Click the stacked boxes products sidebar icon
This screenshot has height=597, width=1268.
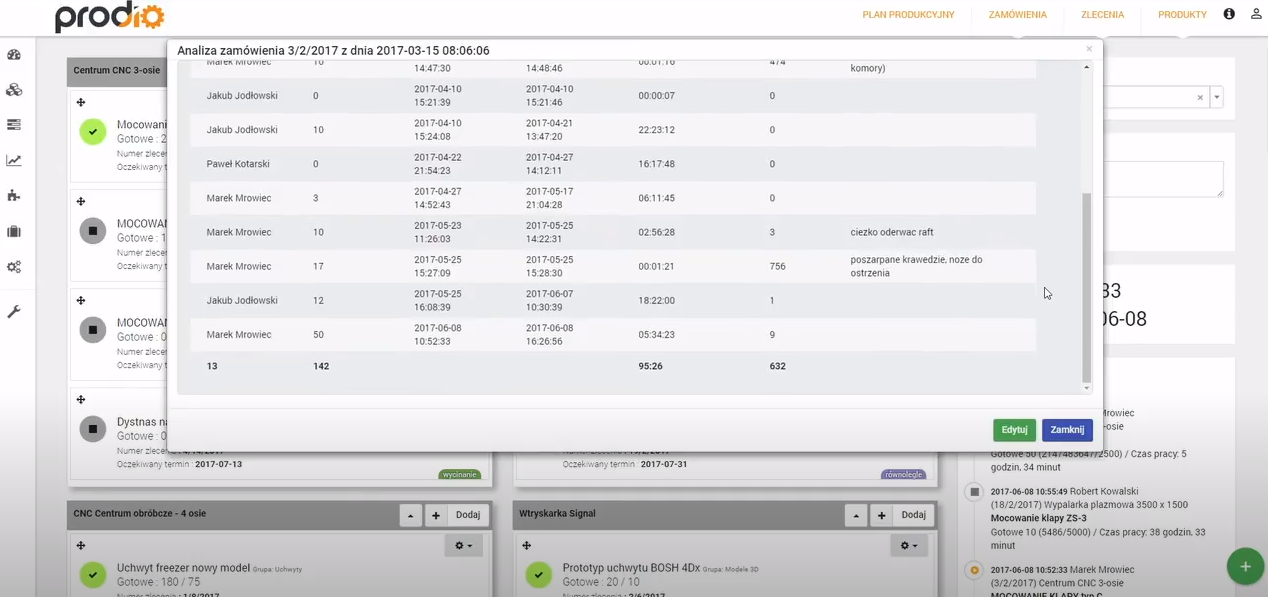click(x=14, y=90)
